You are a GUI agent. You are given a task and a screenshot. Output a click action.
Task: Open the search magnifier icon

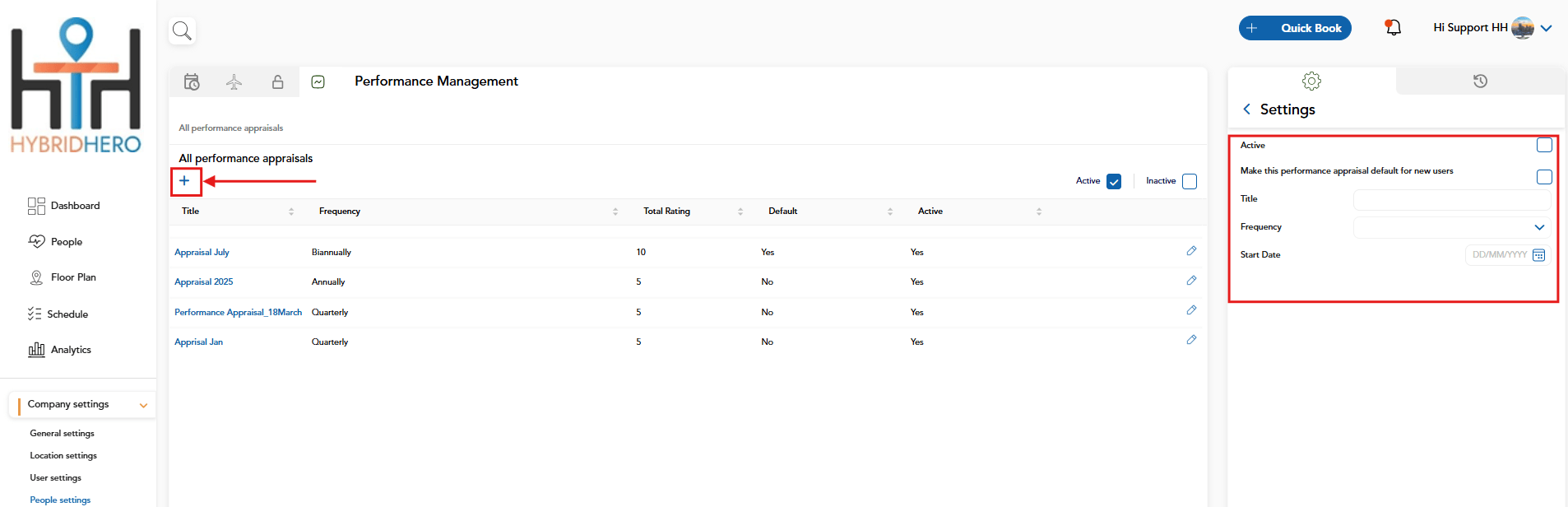tap(182, 31)
